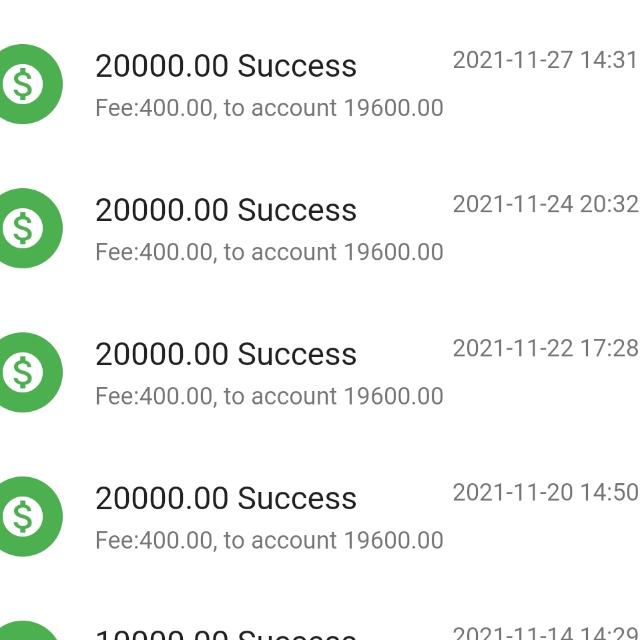This screenshot has width=640, height=640.
Task: Tap the timestamp 2021-11-20 14:50
Action: tap(545, 492)
